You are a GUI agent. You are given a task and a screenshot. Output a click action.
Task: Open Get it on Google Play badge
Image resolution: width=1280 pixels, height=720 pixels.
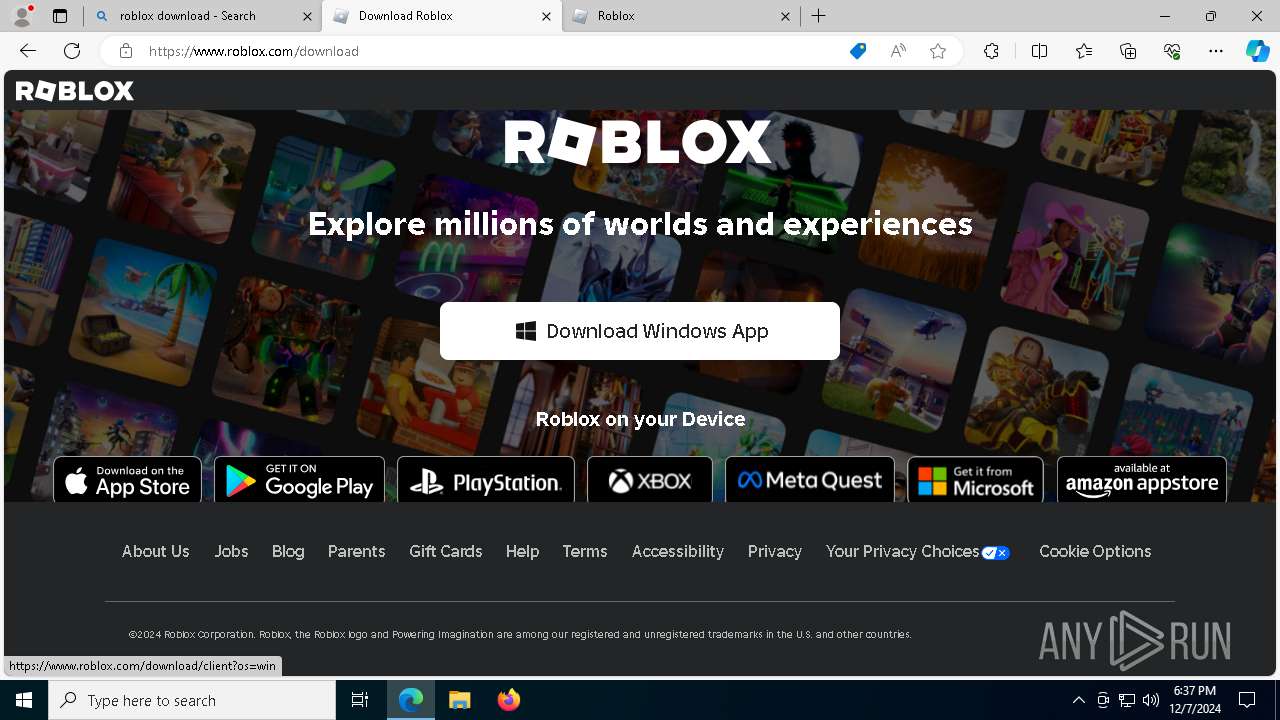pos(299,481)
